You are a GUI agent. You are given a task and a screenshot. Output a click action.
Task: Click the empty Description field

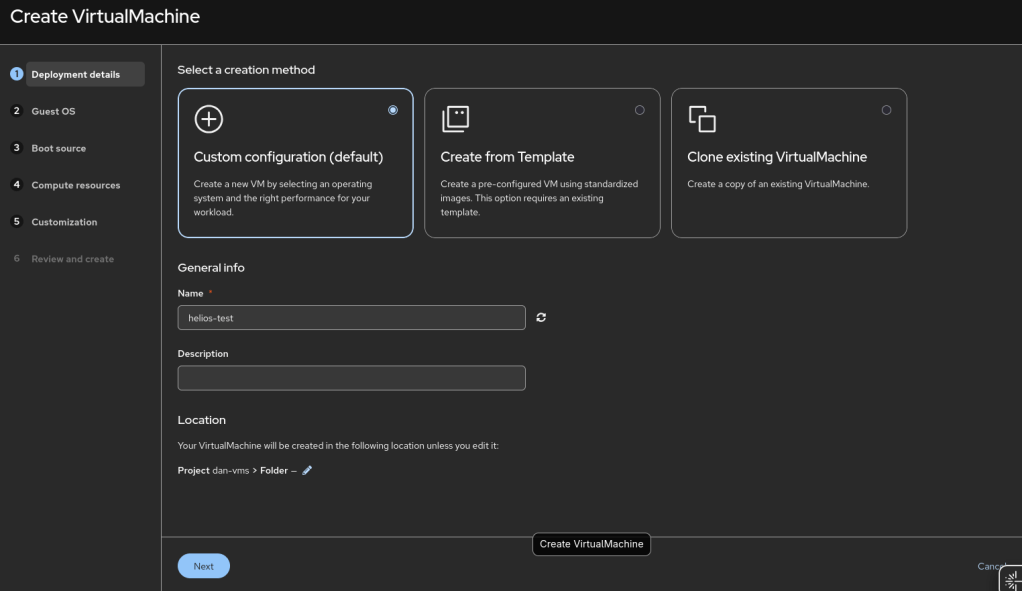tap(351, 378)
